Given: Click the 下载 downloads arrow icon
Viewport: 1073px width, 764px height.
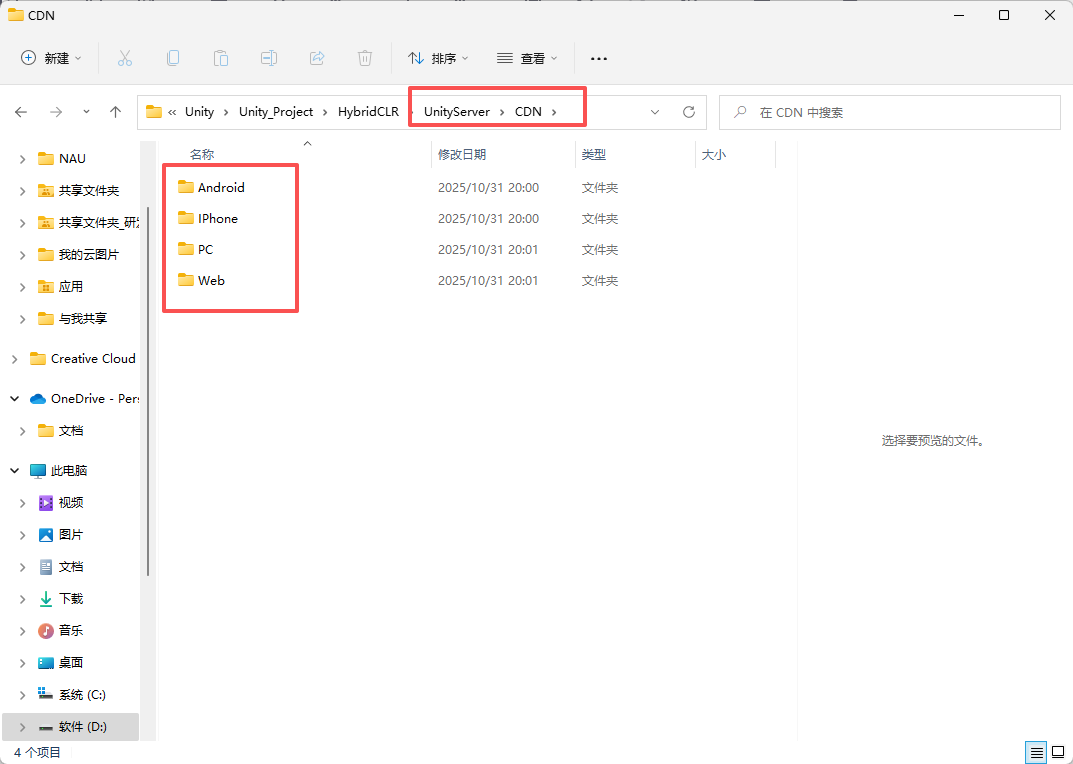Looking at the screenshot, I should [46, 599].
